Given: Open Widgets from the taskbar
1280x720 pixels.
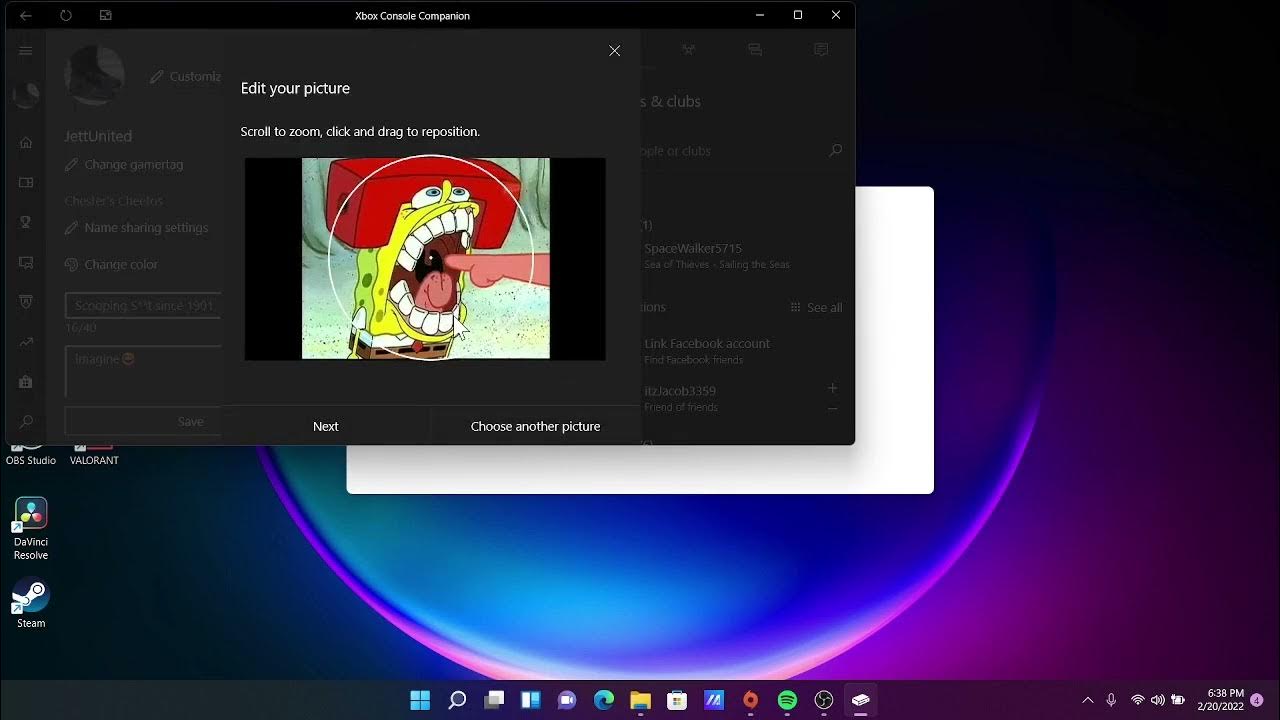Looking at the screenshot, I should tap(530, 700).
